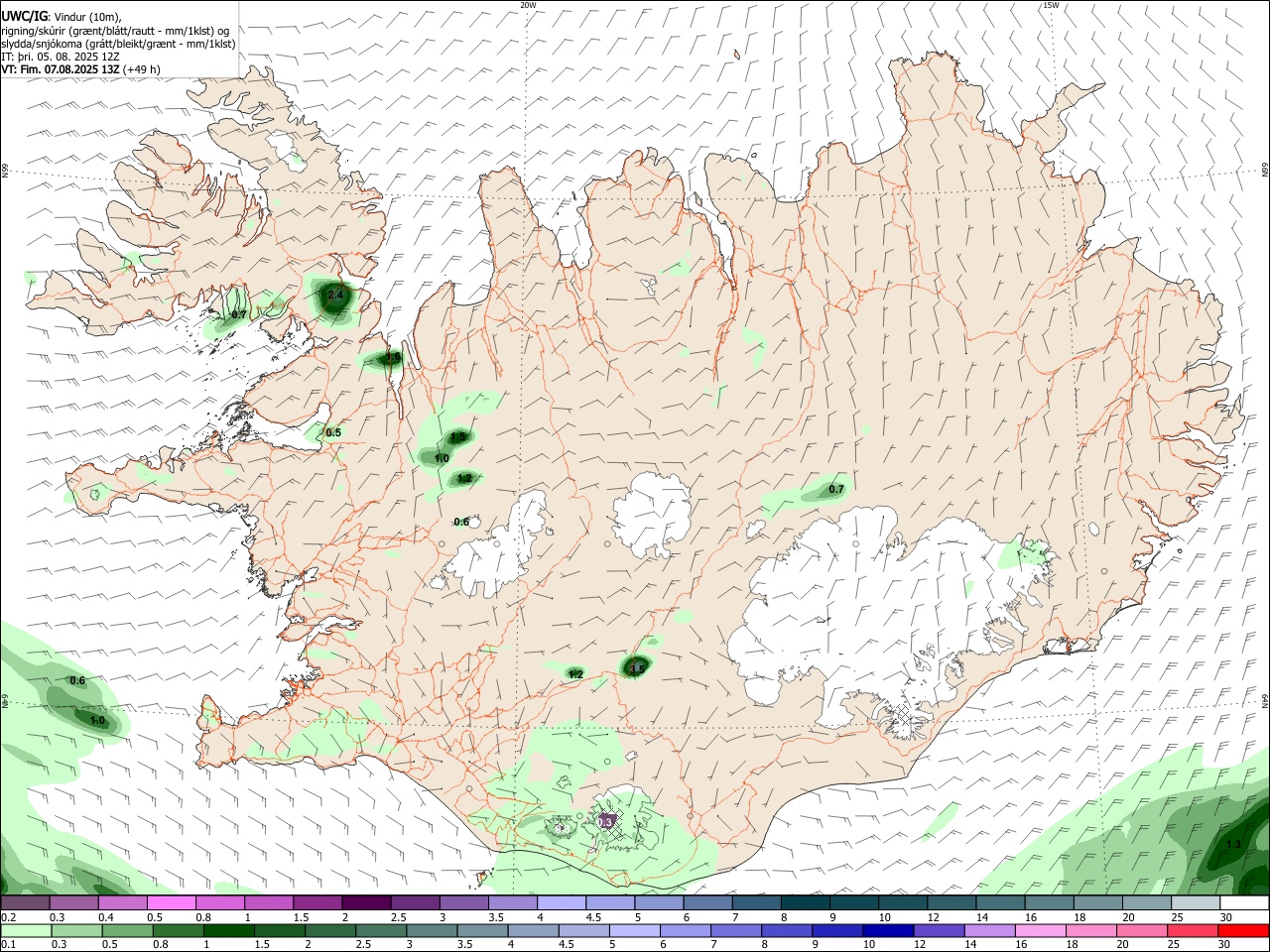Screen dimensions: 1270x952
Task: Click the initial time line 'IT: þri. 05. 08. 2025 12Z'
Action: 61,57
